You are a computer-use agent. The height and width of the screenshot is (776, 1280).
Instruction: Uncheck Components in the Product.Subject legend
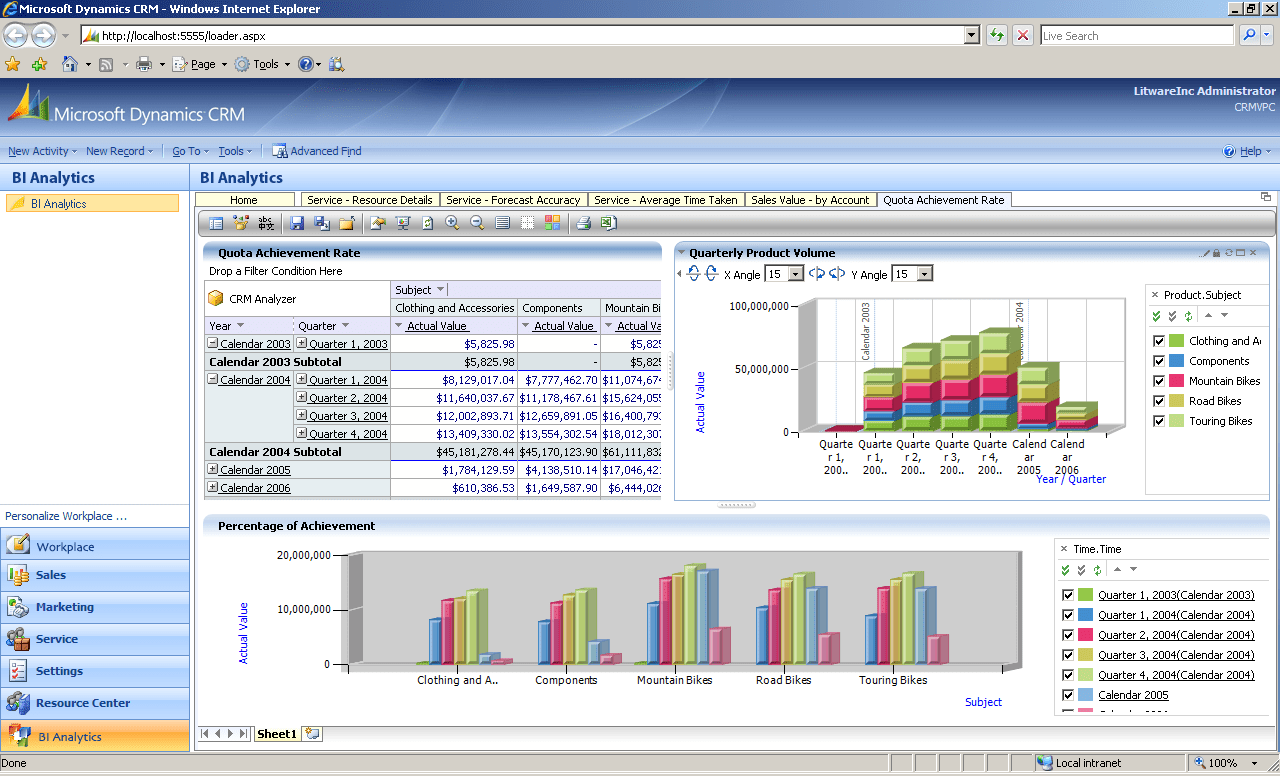(x=1160, y=360)
